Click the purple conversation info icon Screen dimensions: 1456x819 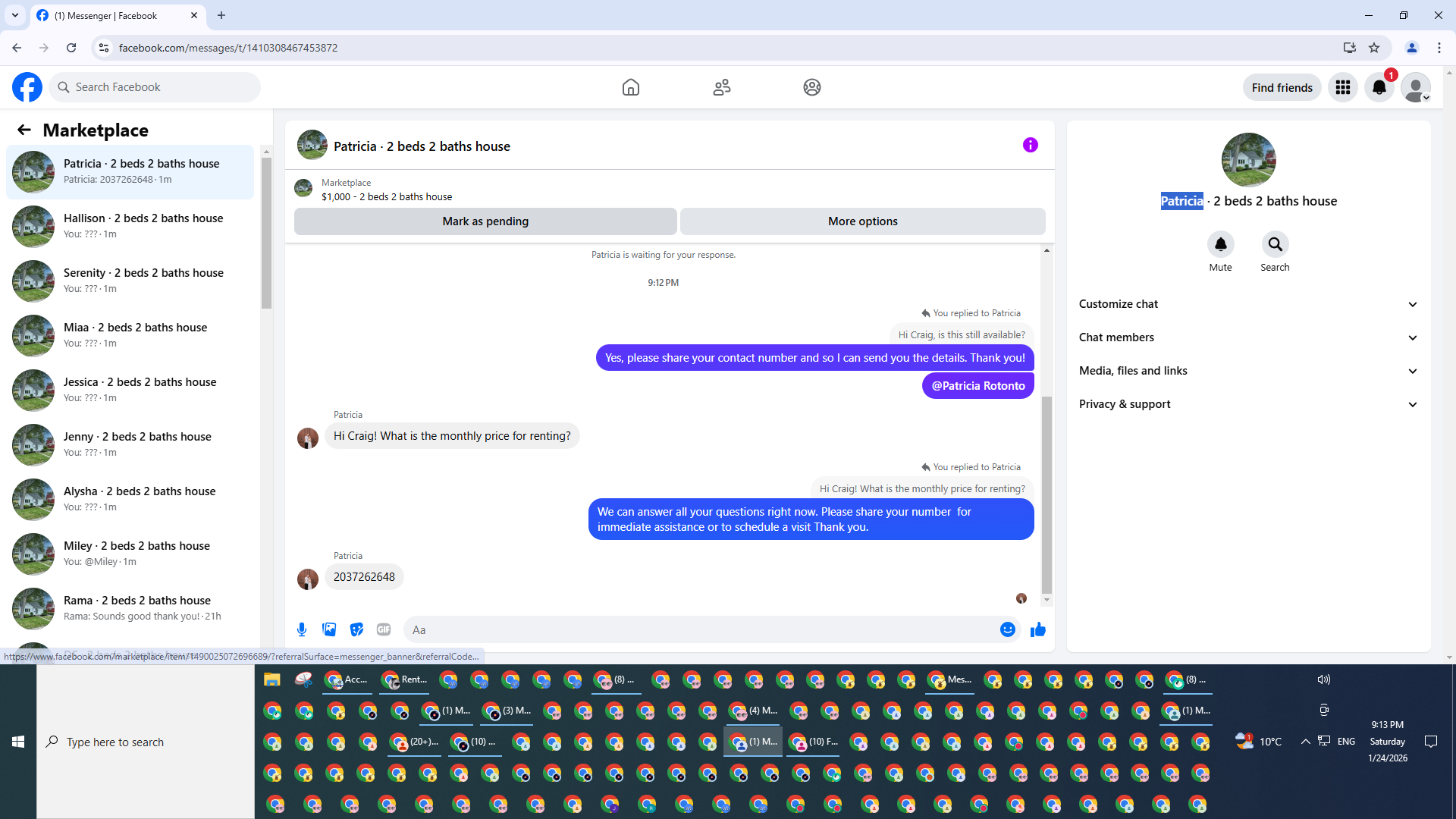tap(1030, 146)
